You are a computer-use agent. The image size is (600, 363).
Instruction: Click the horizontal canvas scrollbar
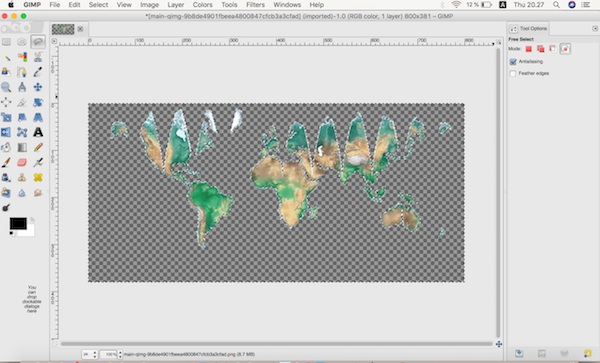[x=277, y=344]
